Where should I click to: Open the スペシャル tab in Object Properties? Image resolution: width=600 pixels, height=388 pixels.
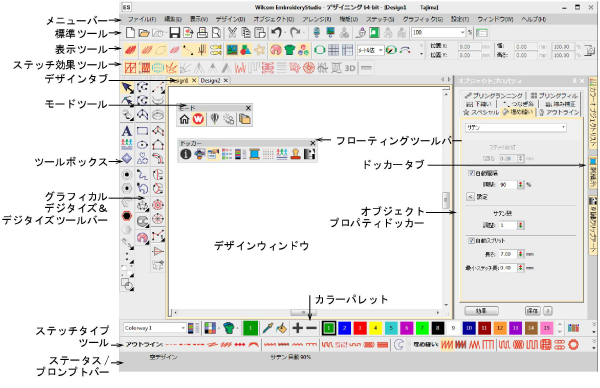(x=481, y=112)
